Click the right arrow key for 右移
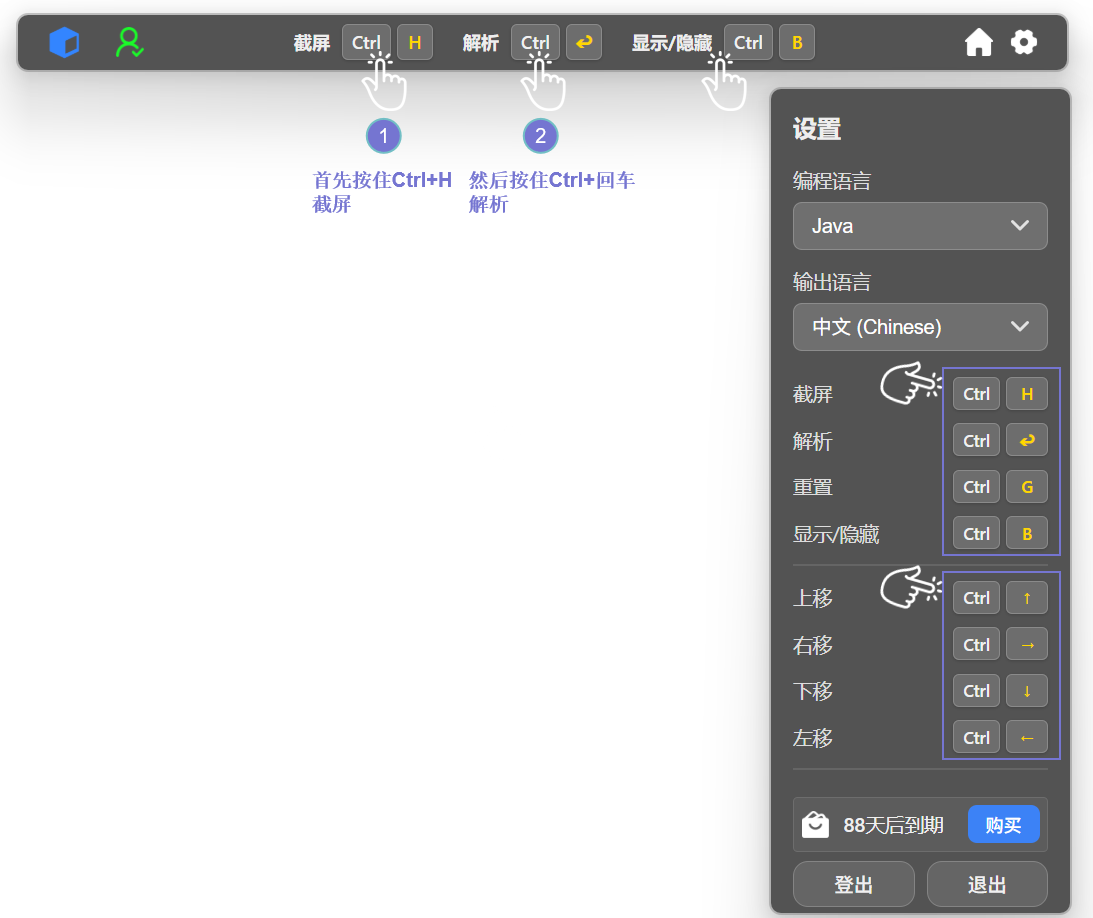Screen dimensions: 1093x918 point(1027,645)
